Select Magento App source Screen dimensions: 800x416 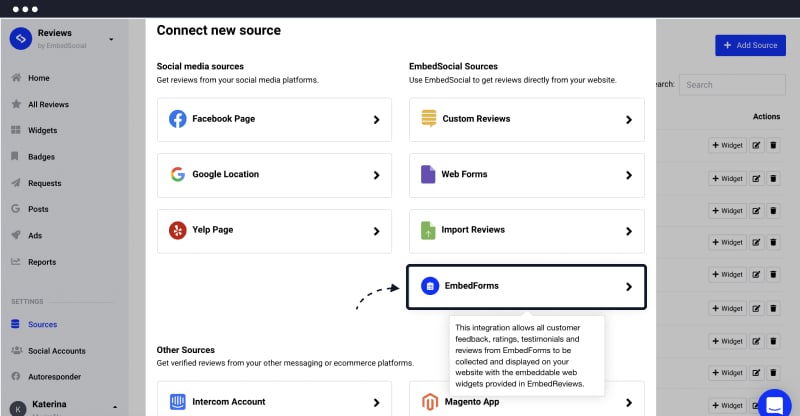pos(527,399)
